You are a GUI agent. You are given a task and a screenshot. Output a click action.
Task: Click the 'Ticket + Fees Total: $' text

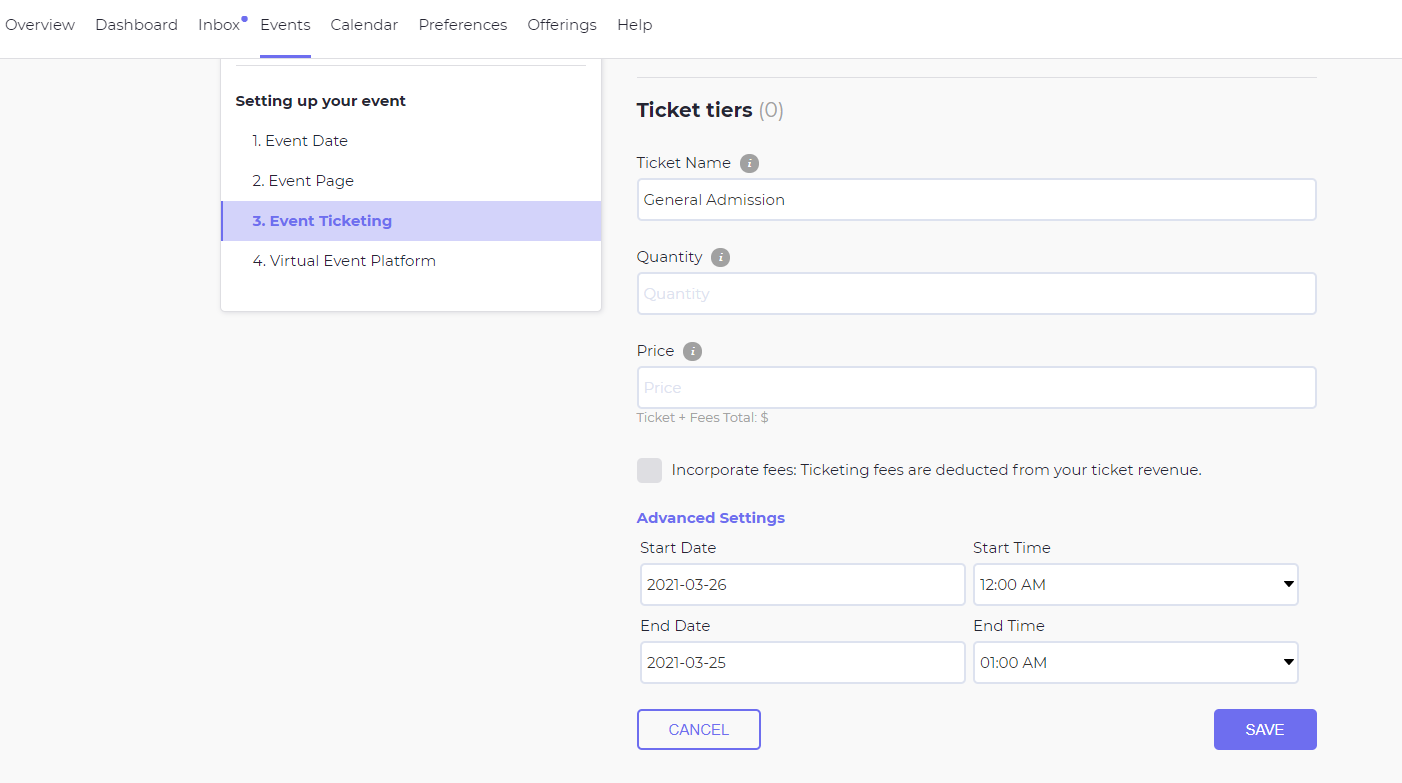(702, 418)
